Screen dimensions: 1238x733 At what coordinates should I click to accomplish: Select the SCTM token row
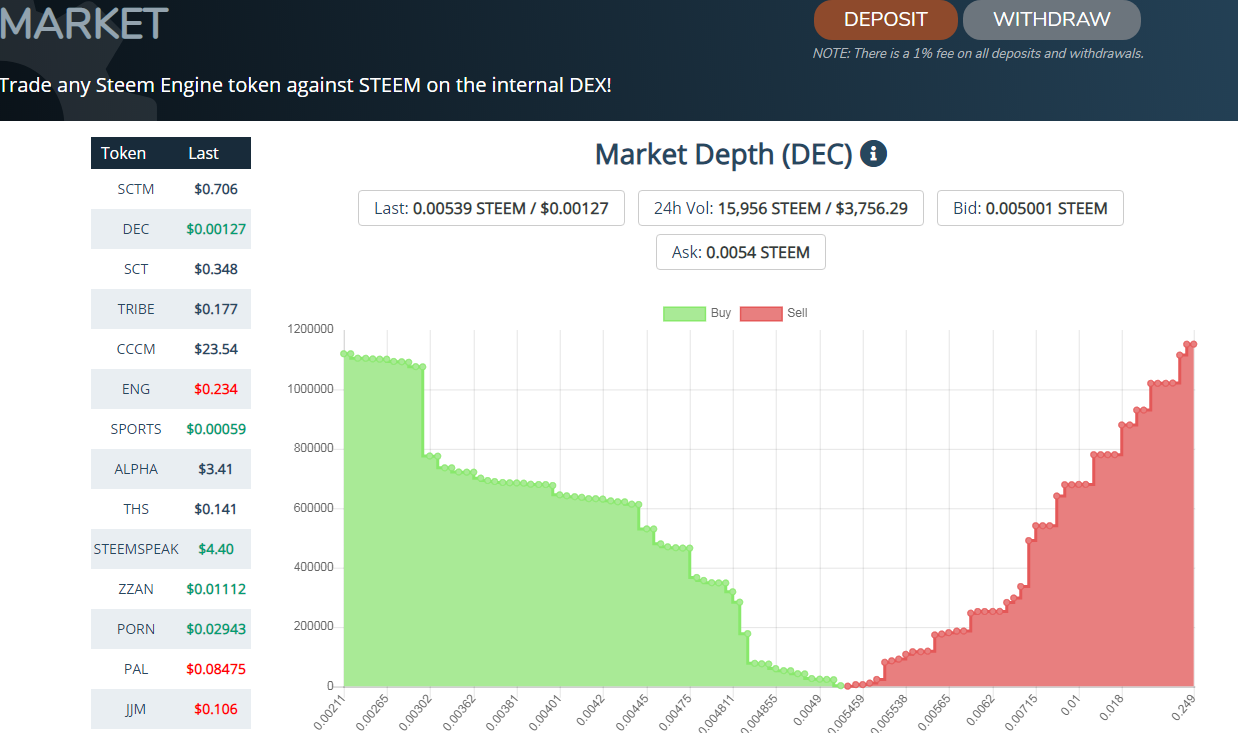coord(170,188)
